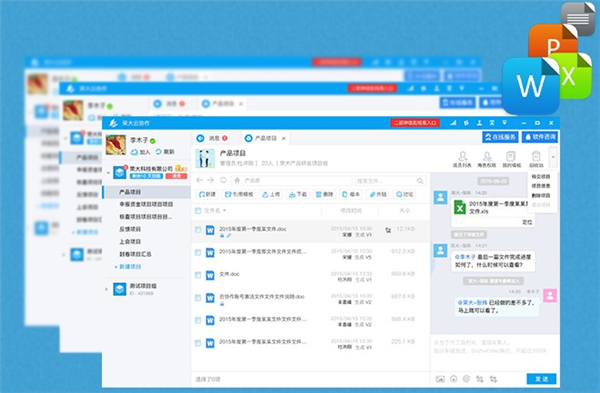Screen dimensions: 600x393
Task: Click the 新建项目 new project link
Action: pyautogui.click(x=128, y=267)
